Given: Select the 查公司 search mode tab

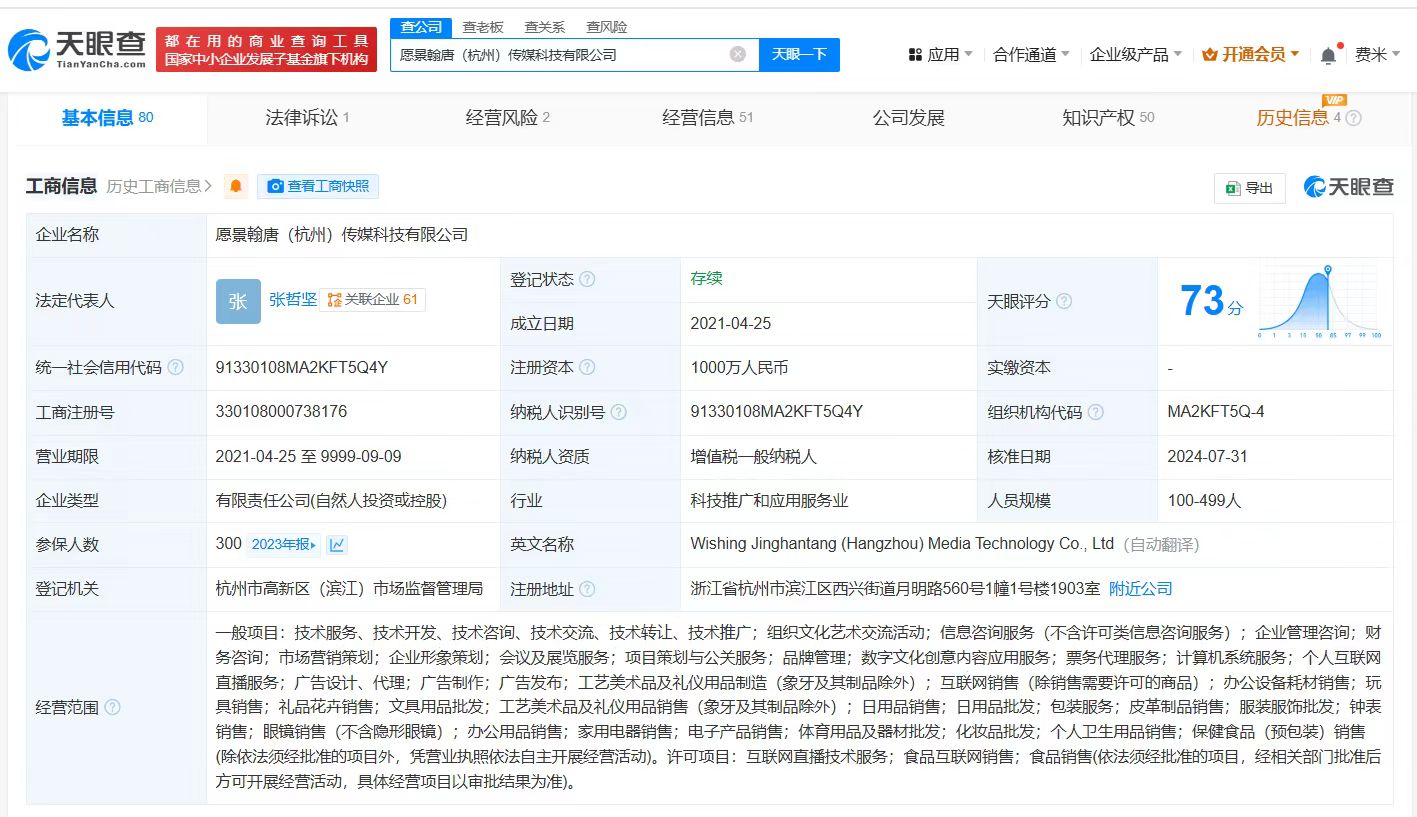Looking at the screenshot, I should [x=421, y=27].
